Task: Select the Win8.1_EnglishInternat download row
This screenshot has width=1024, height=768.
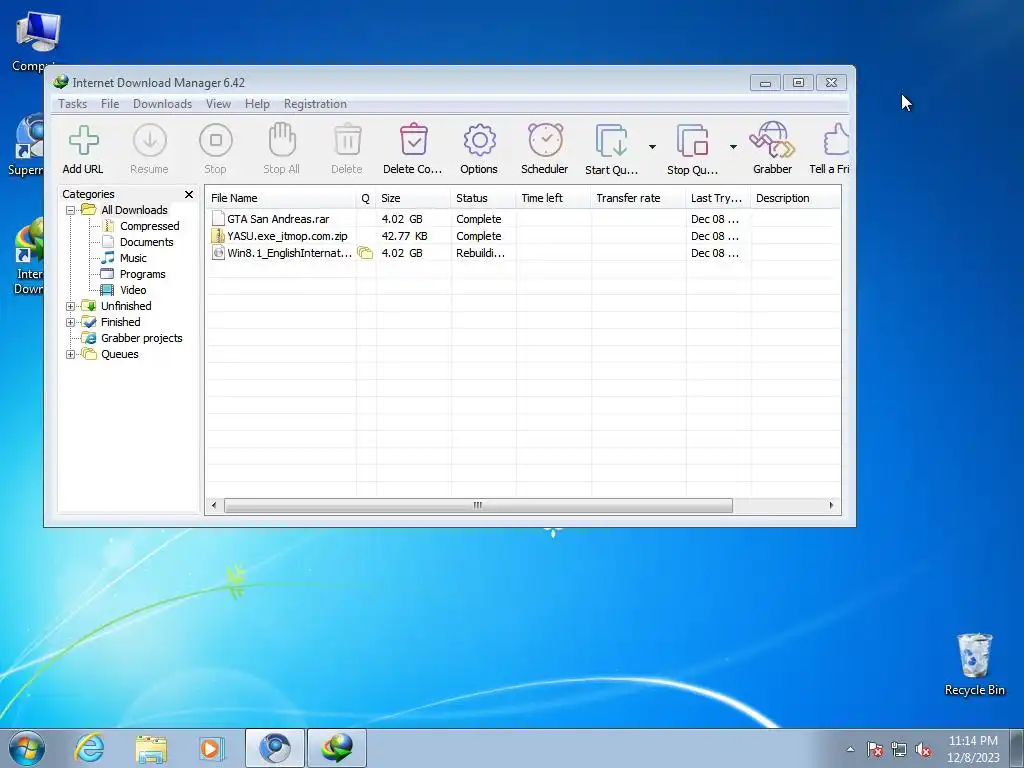Action: (522, 253)
